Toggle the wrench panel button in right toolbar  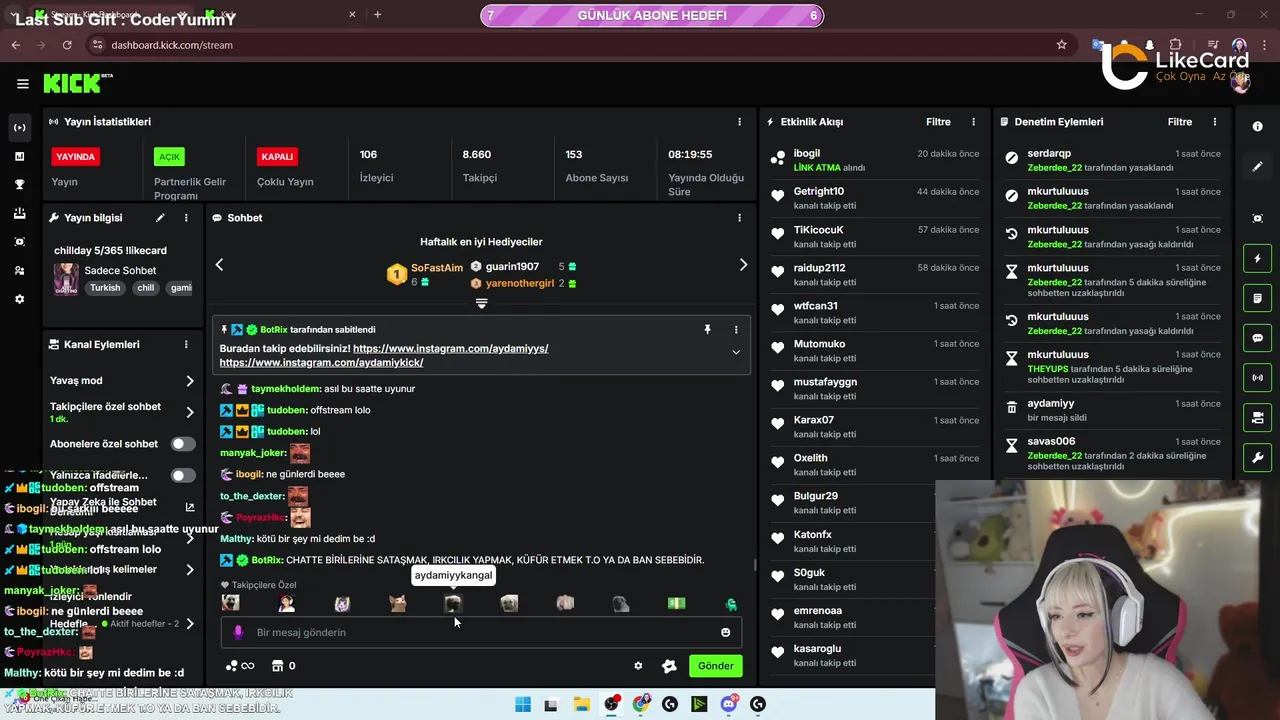point(1258,457)
